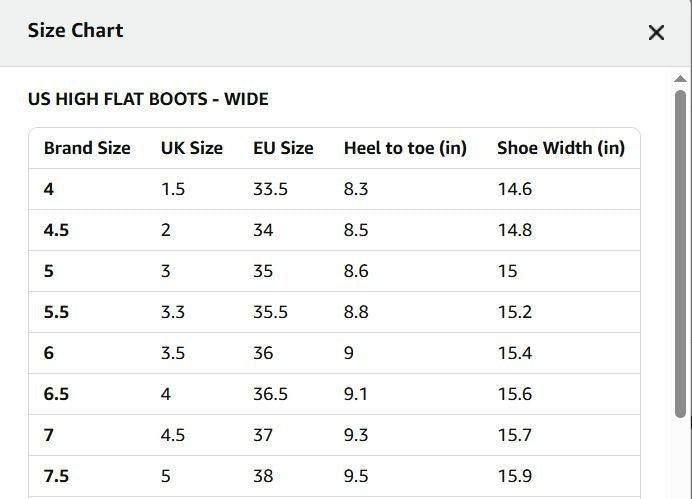The height and width of the screenshot is (499, 692).
Task: Click EU size 33.5 cell
Action: tap(270, 189)
